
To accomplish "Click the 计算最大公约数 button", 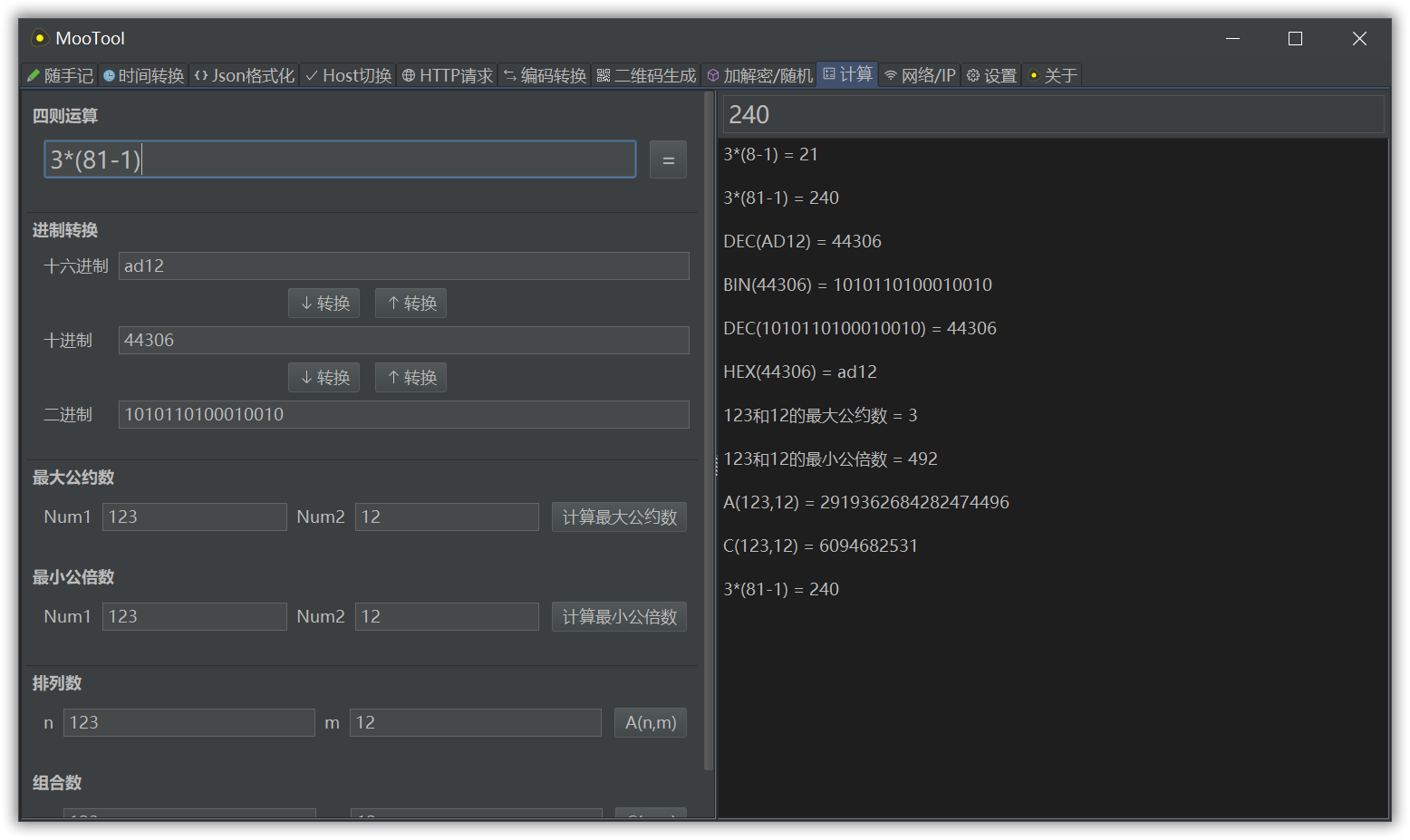I will tap(620, 517).
